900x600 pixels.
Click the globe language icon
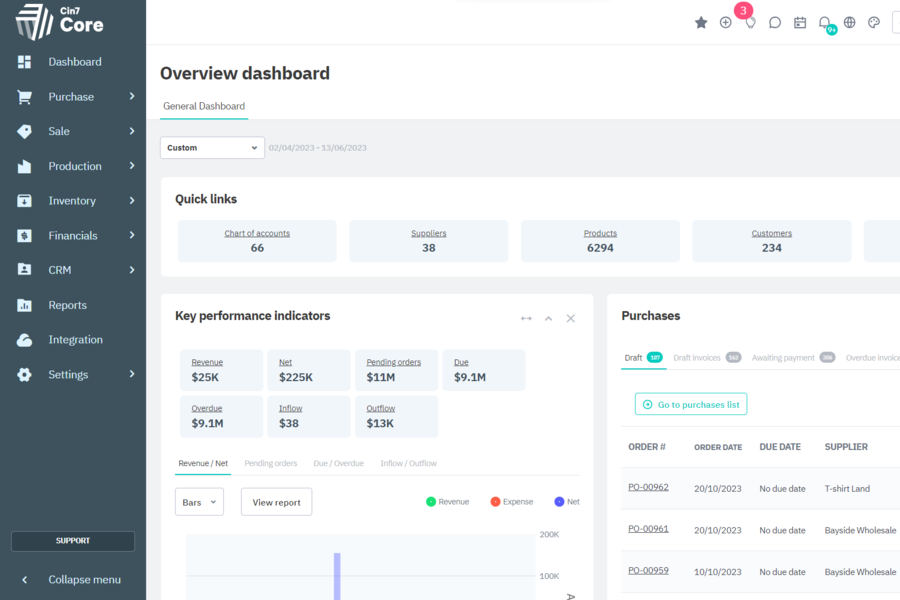tap(849, 22)
